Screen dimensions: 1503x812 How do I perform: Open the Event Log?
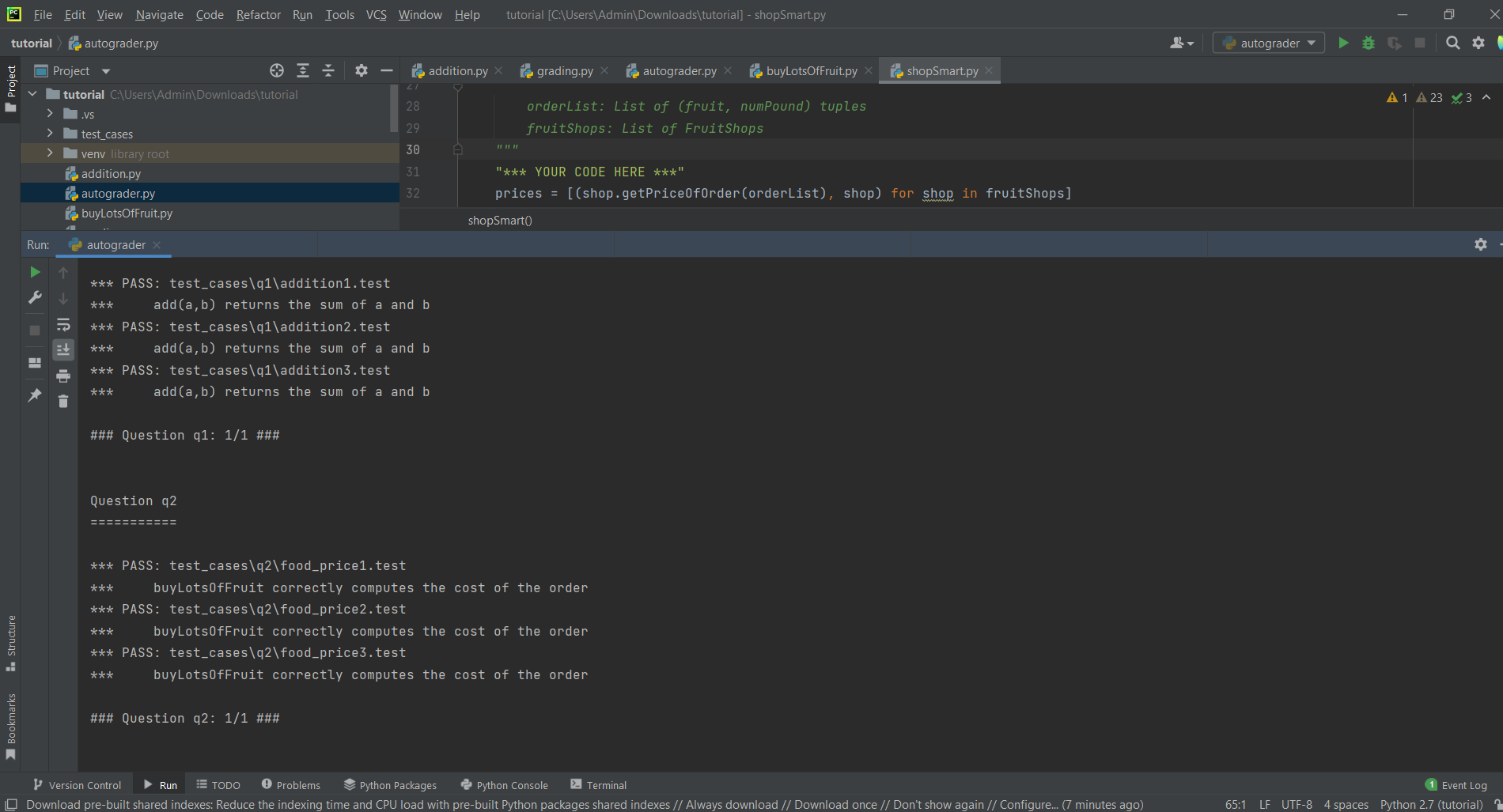pos(1456,785)
